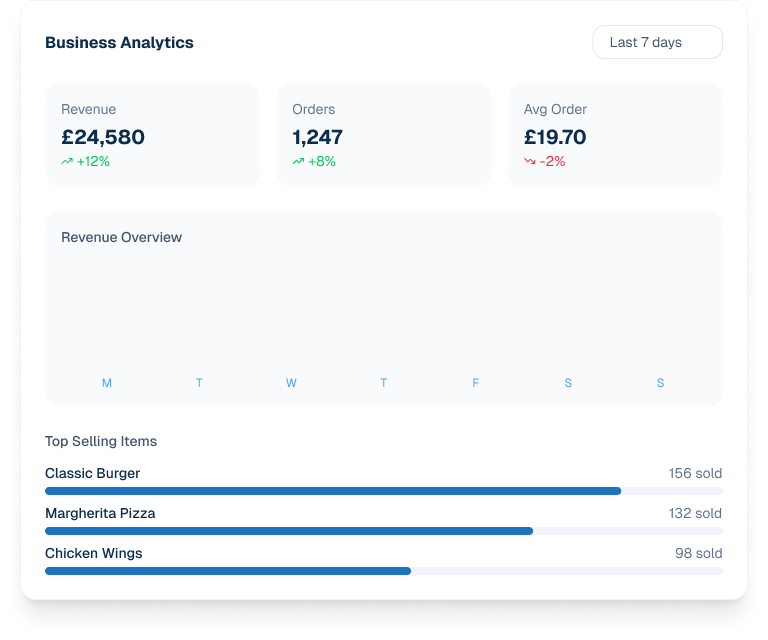Select the 1,247 orders figure
Image resolution: width=768 pixels, height=640 pixels.
[317, 137]
